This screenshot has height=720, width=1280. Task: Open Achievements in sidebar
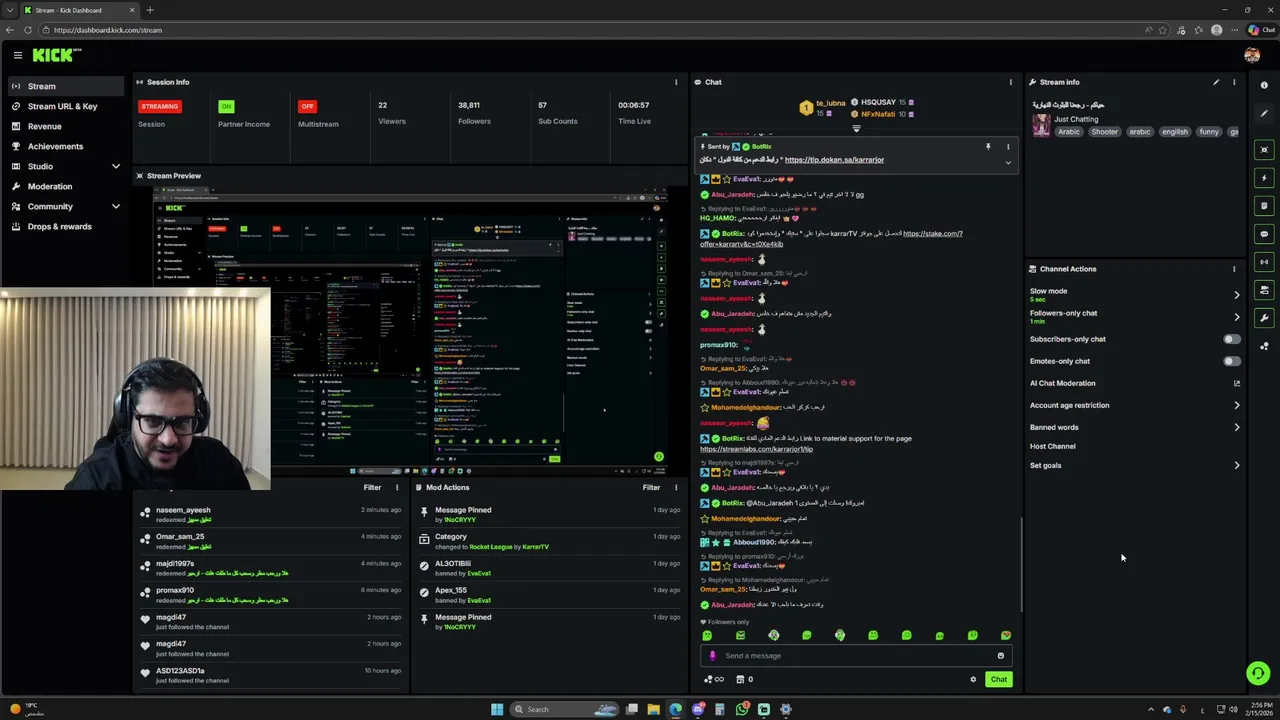[x=55, y=146]
